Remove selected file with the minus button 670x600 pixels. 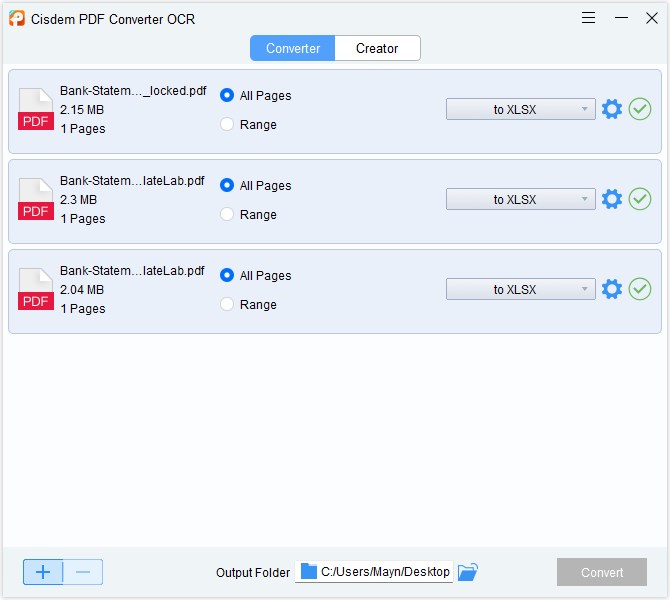coord(83,572)
